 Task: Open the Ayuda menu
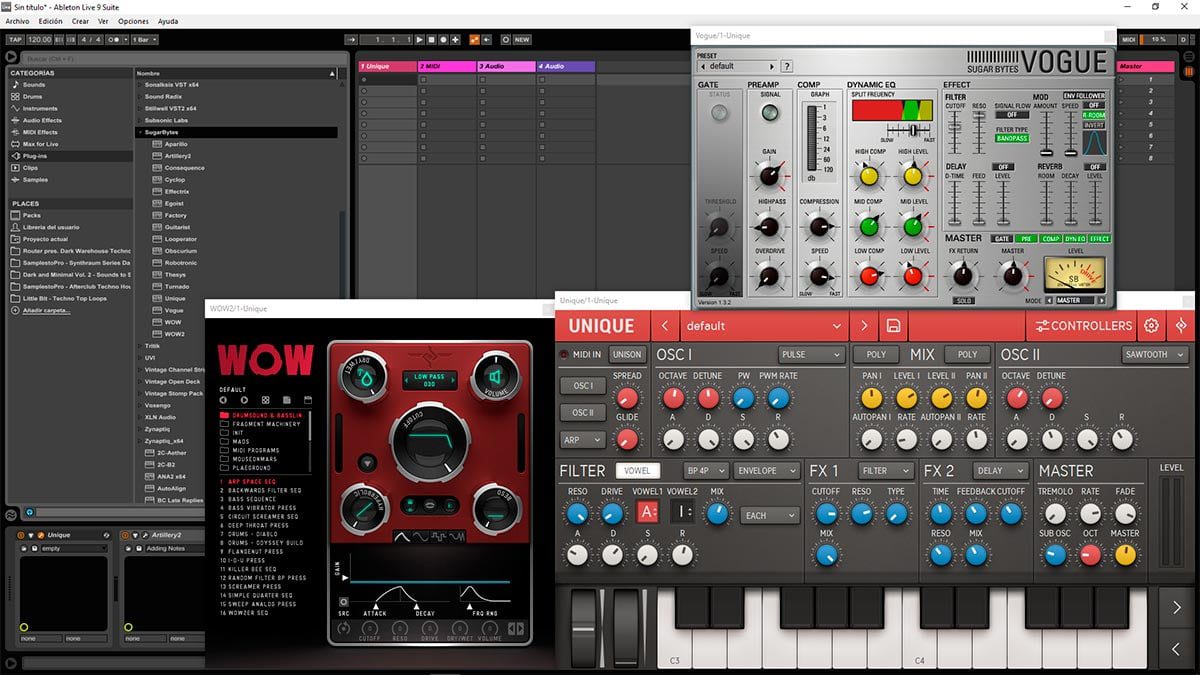click(168, 21)
